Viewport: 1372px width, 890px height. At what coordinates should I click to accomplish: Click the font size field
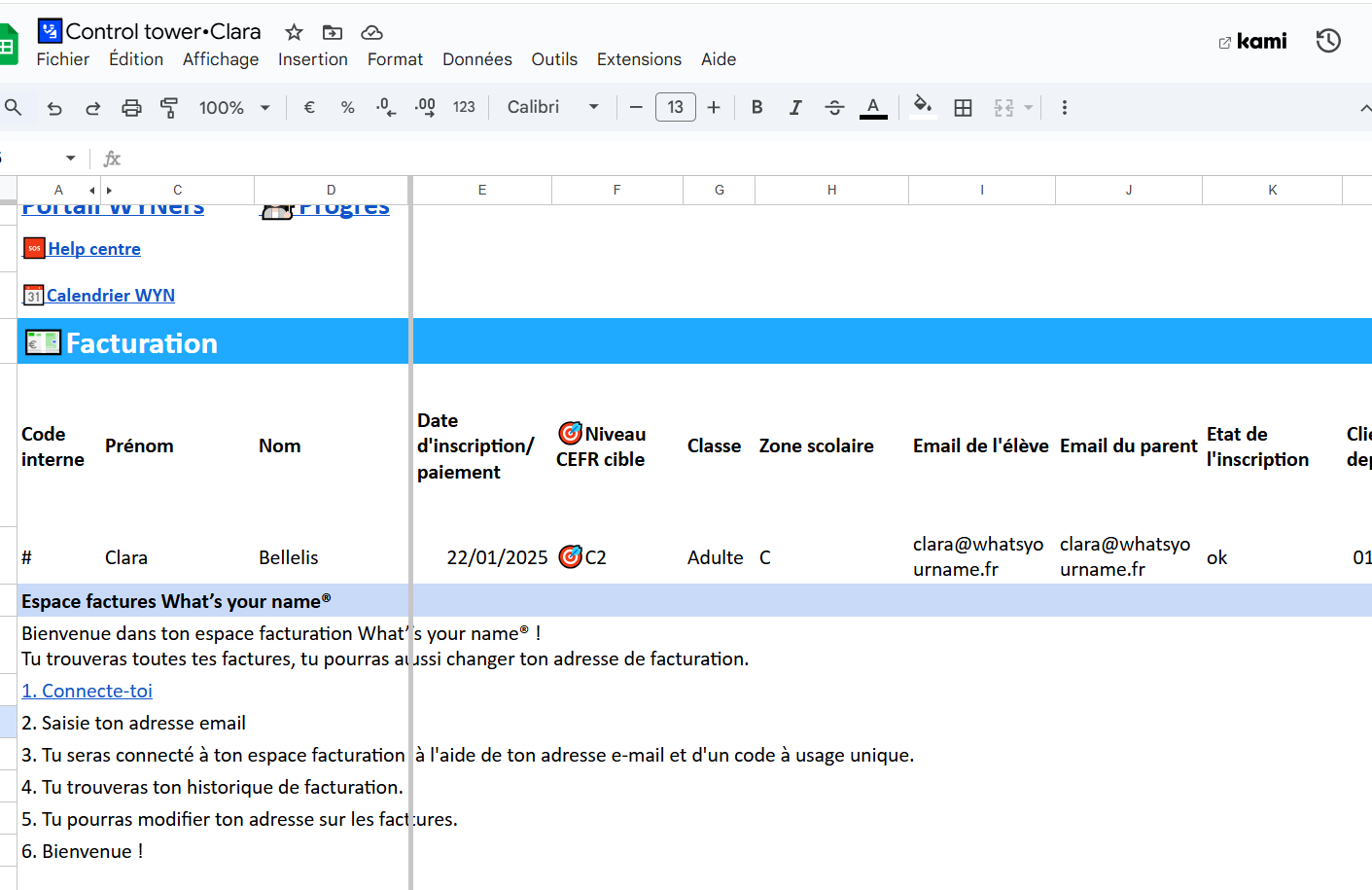[676, 107]
